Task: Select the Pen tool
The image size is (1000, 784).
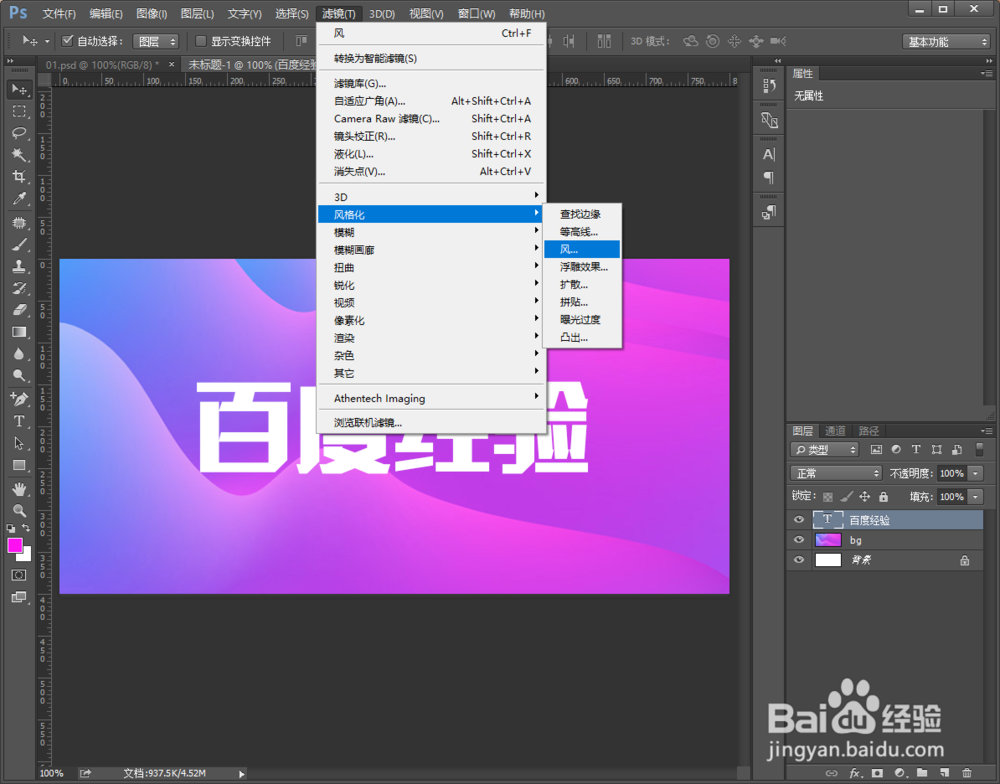Action: (x=19, y=399)
